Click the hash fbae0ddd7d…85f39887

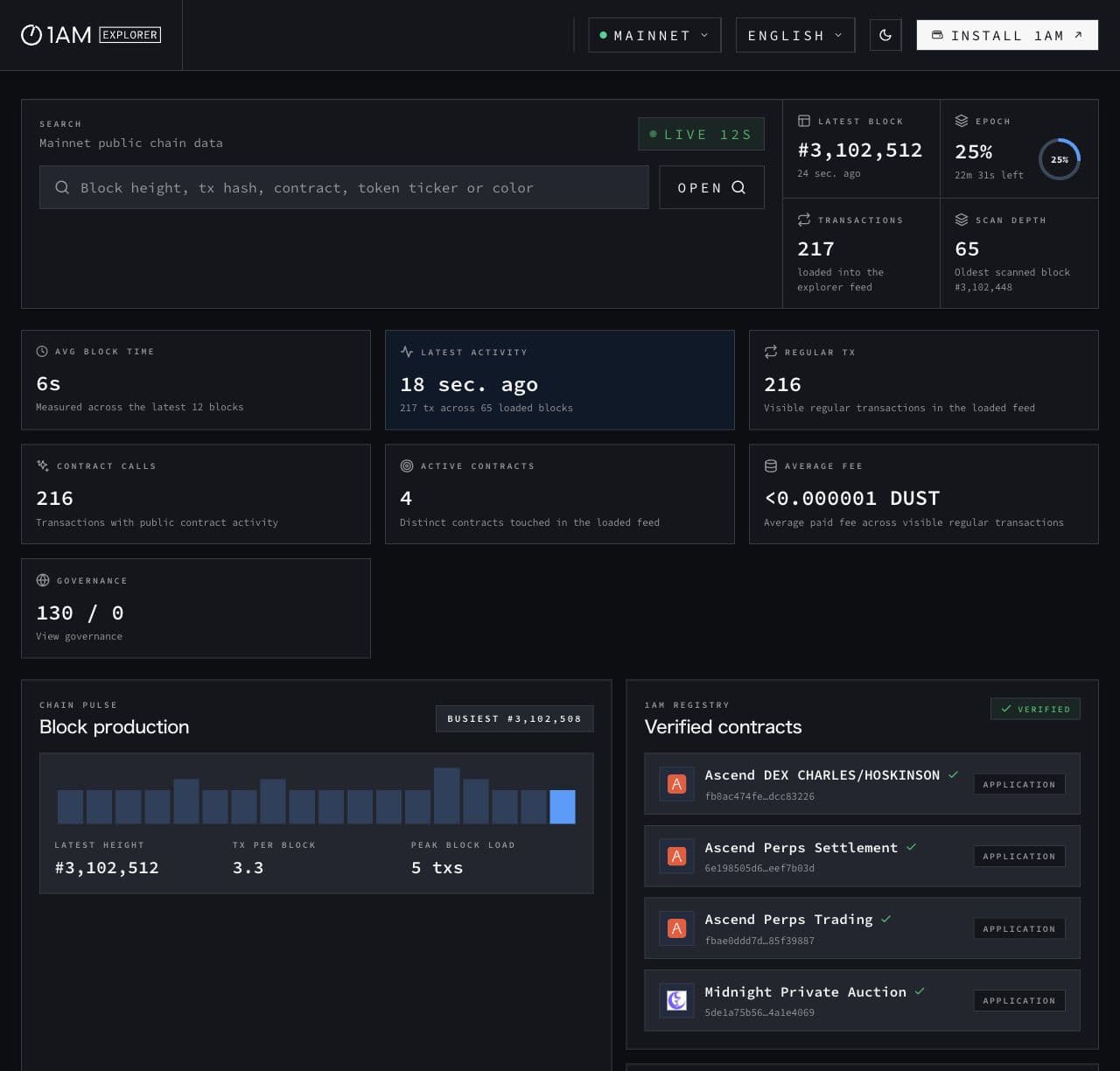click(x=759, y=941)
